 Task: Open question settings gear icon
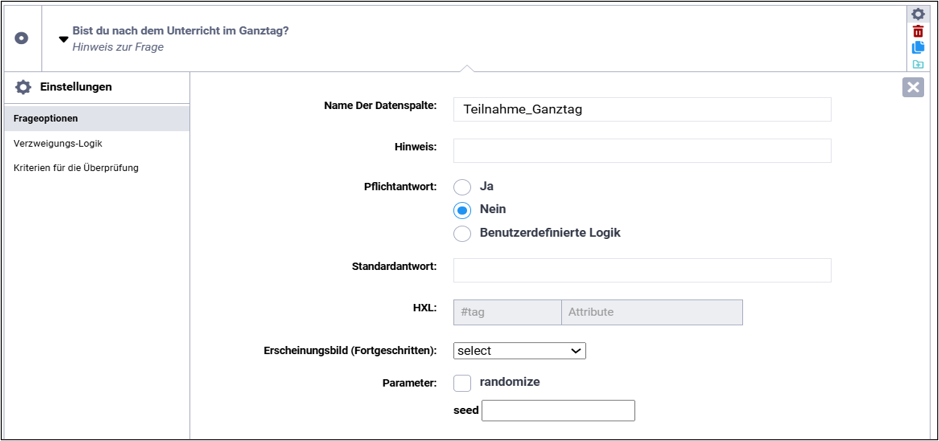coord(918,14)
